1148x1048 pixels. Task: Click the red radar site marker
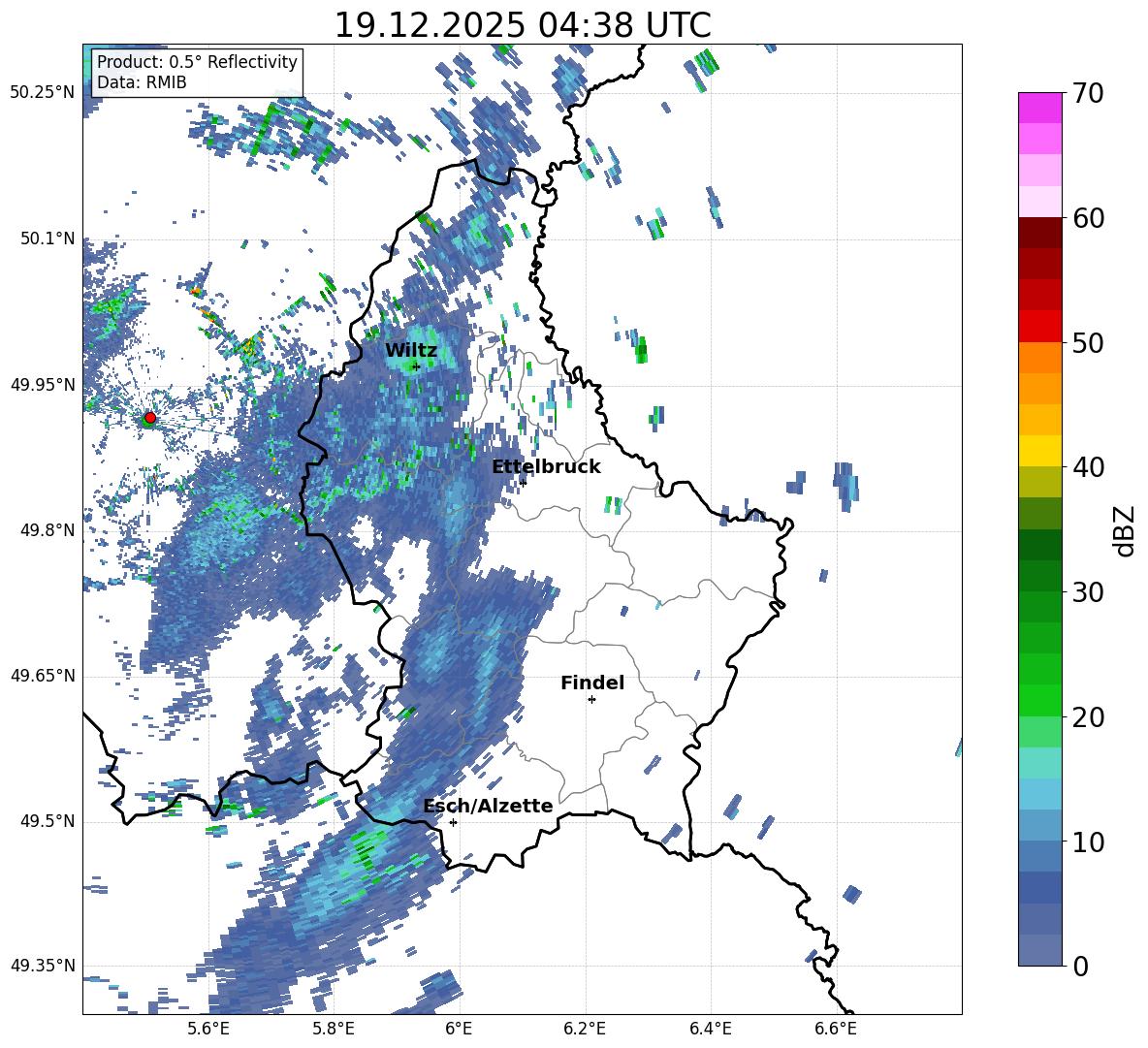pyautogui.click(x=150, y=418)
